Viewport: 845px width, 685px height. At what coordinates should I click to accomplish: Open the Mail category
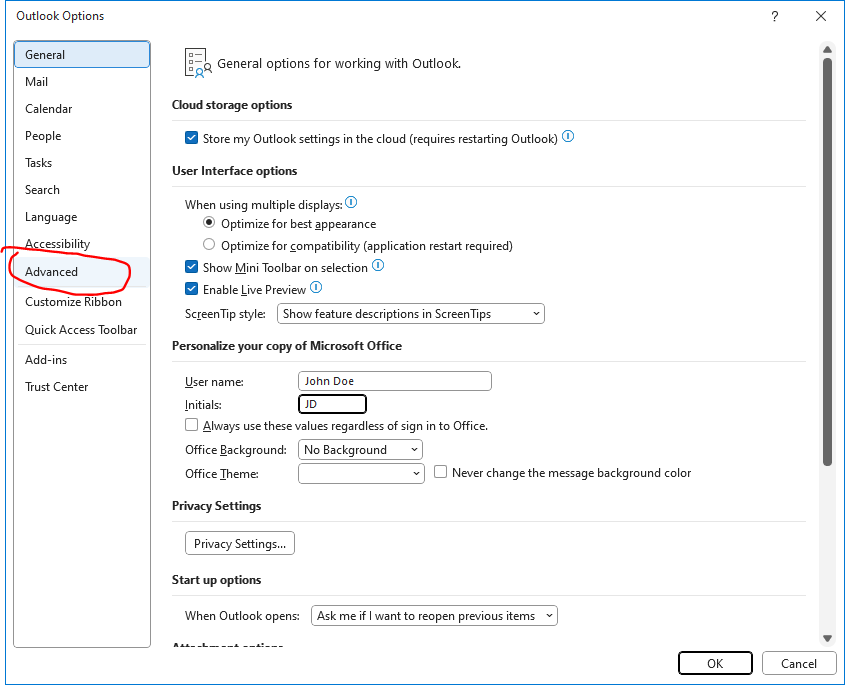tap(82, 82)
